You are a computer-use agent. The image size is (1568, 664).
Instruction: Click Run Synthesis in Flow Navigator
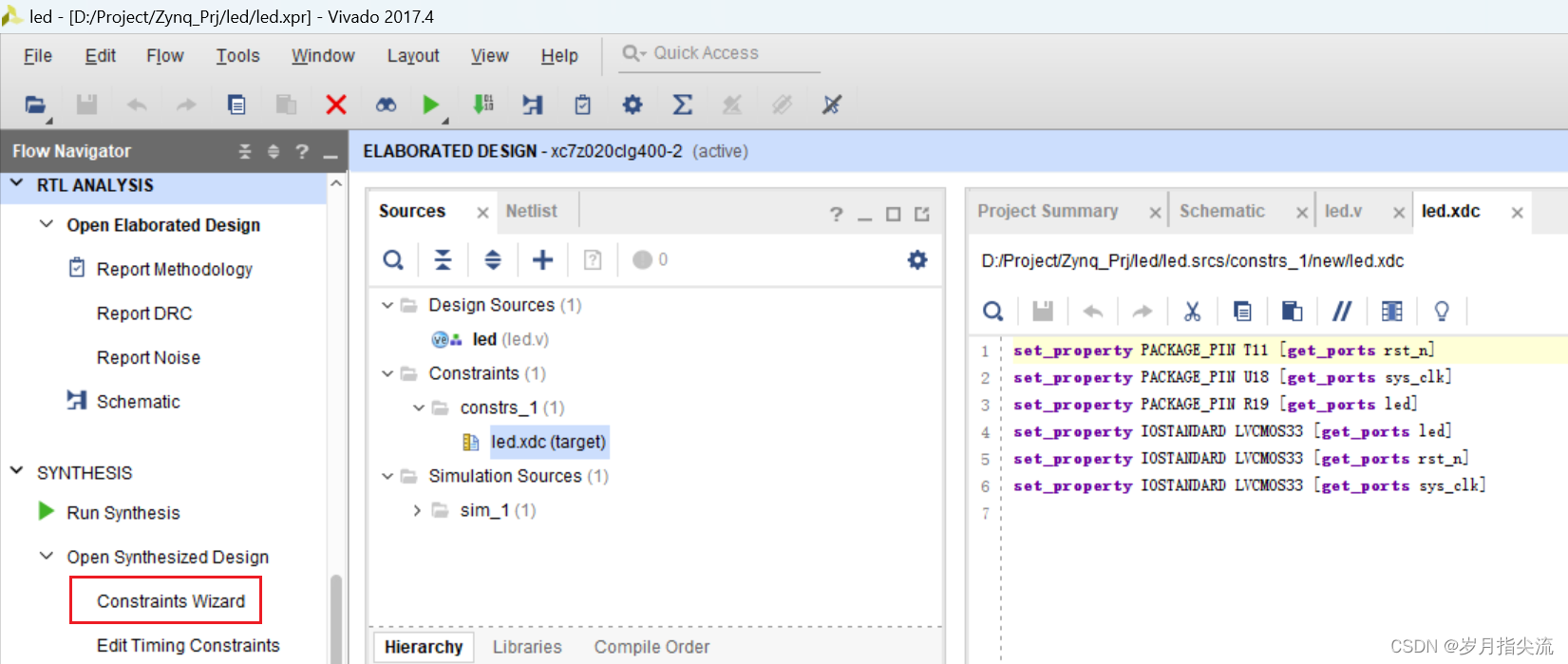(x=123, y=513)
